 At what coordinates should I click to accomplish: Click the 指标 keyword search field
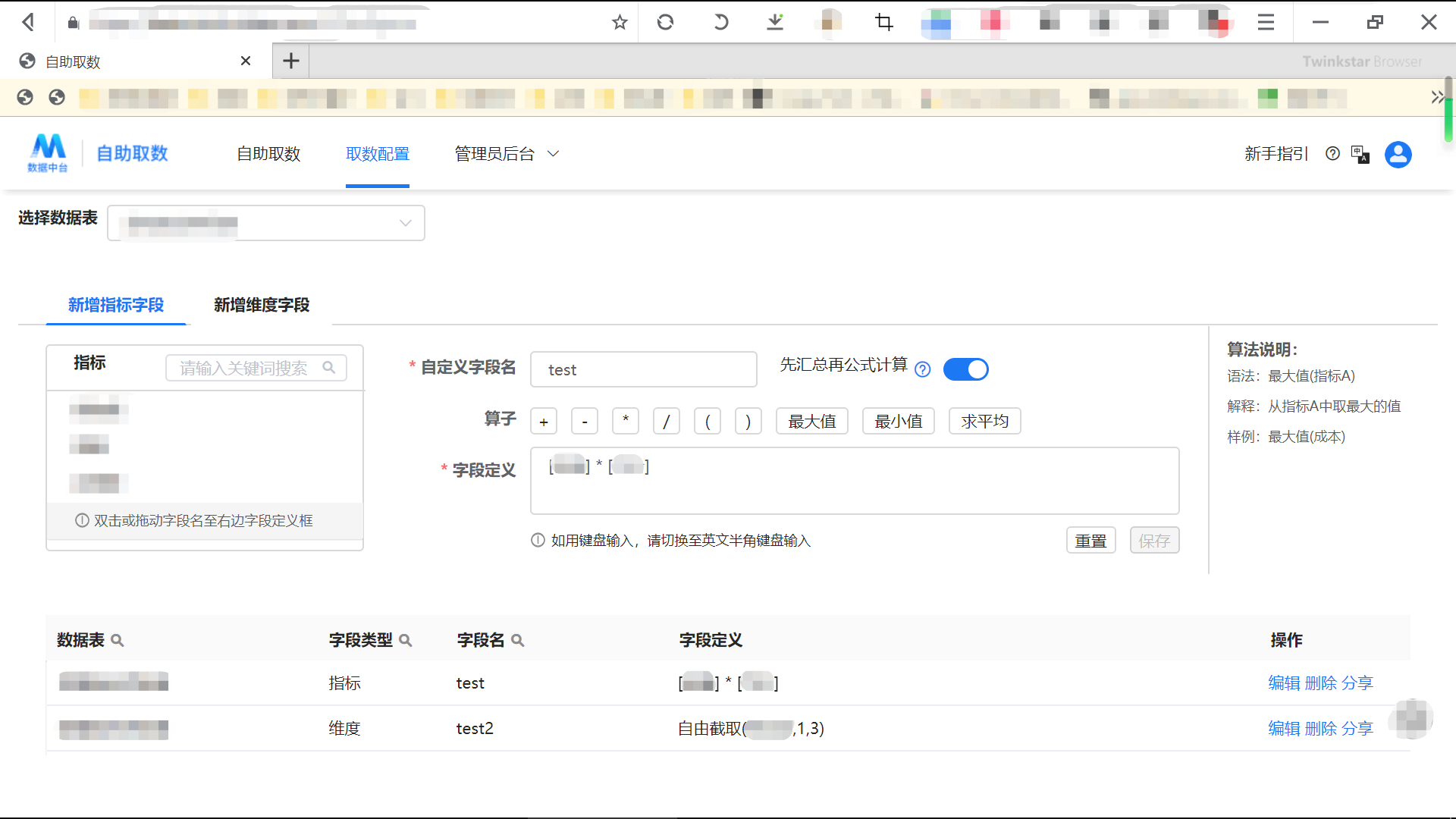coord(256,368)
